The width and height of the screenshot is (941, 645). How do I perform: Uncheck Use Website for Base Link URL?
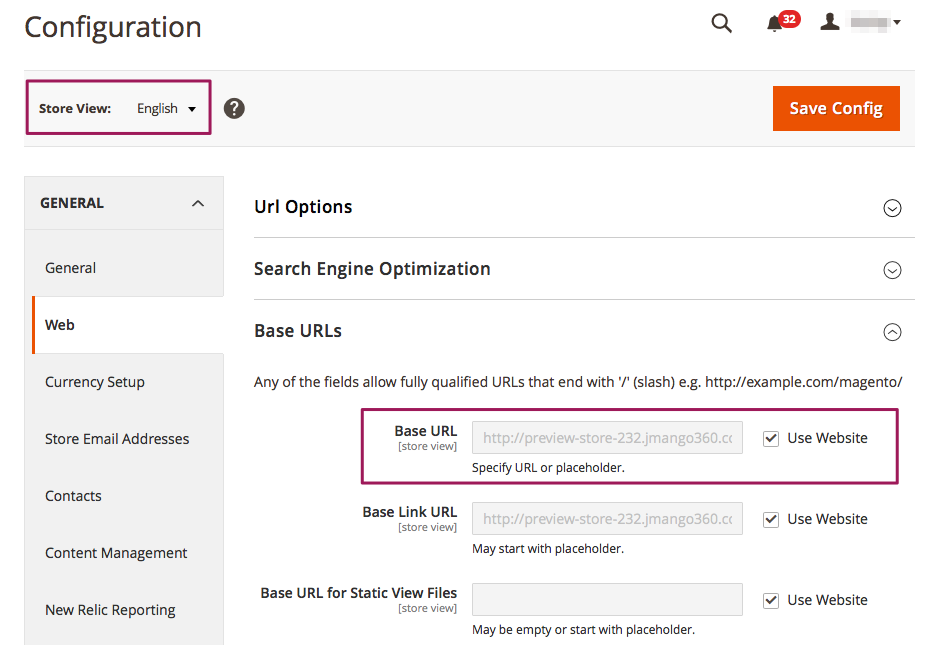point(771,519)
